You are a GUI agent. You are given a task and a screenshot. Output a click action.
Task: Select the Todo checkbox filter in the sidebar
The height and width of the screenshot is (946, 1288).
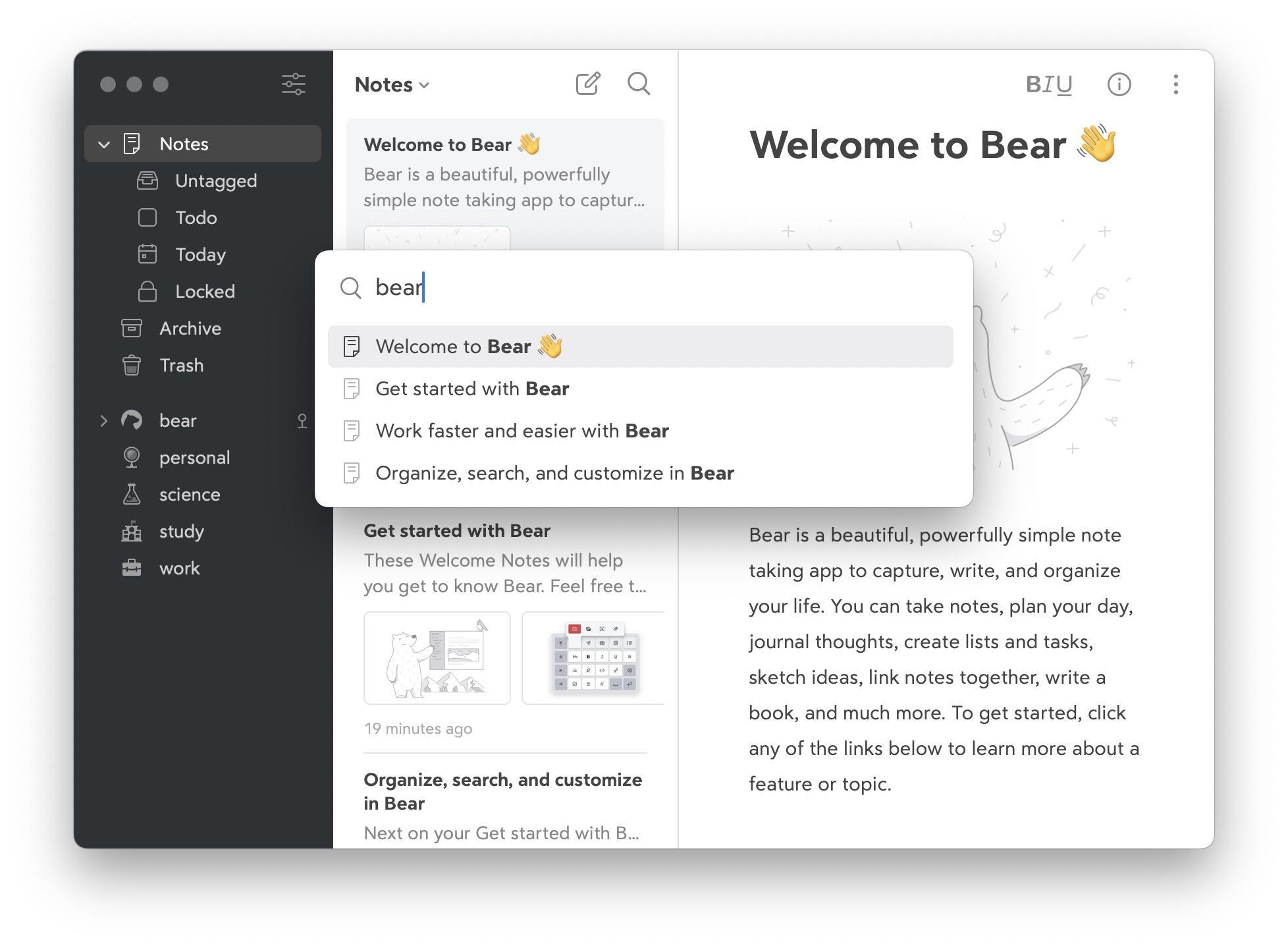point(196,217)
